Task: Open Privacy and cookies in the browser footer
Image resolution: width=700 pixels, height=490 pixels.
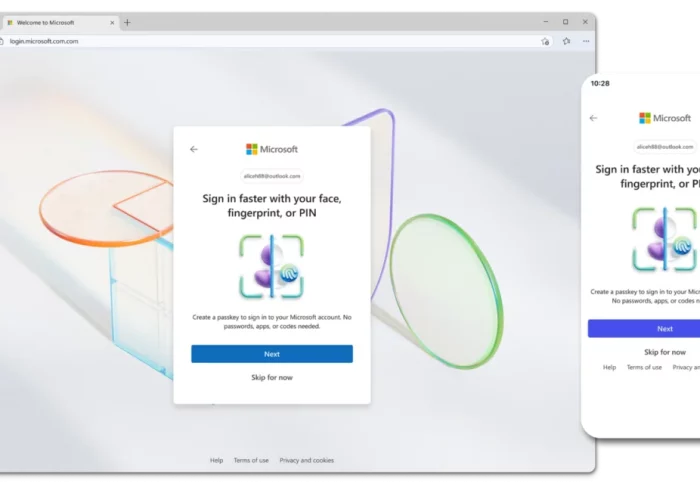Action: tap(307, 460)
